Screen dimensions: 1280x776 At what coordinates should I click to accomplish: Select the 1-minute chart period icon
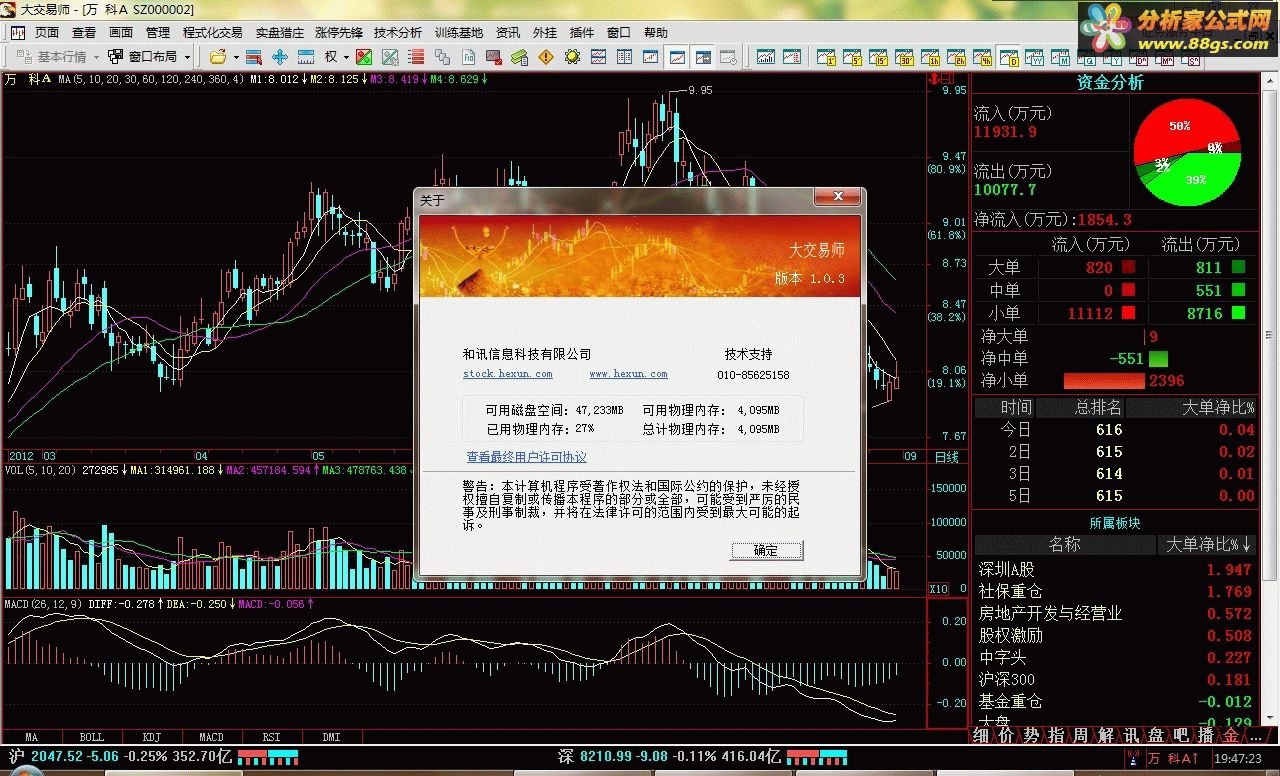pos(828,57)
